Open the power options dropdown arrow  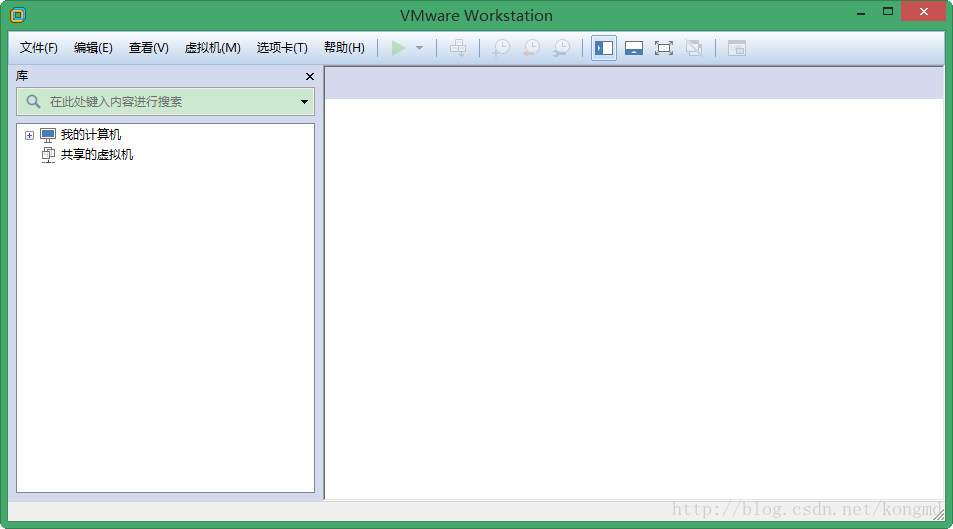pyautogui.click(x=419, y=48)
